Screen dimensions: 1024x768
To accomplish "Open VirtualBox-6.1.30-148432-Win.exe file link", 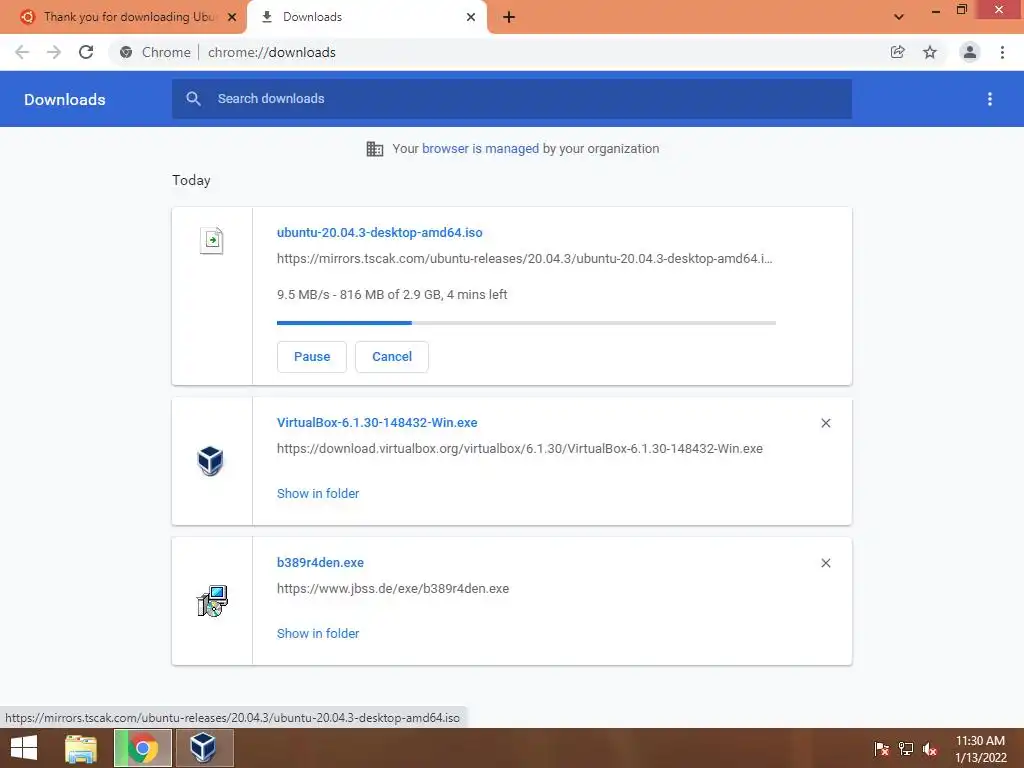I will tap(377, 423).
